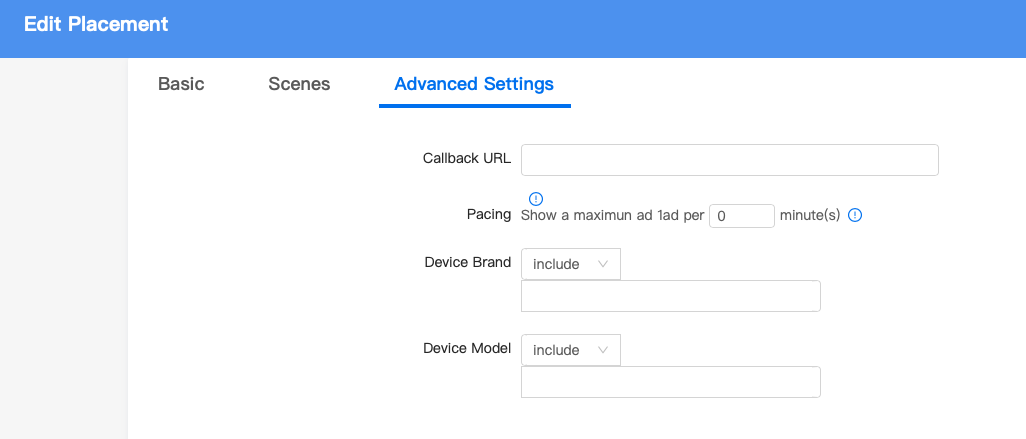Click the Edit Placement title
This screenshot has width=1026, height=439.
click(x=96, y=24)
